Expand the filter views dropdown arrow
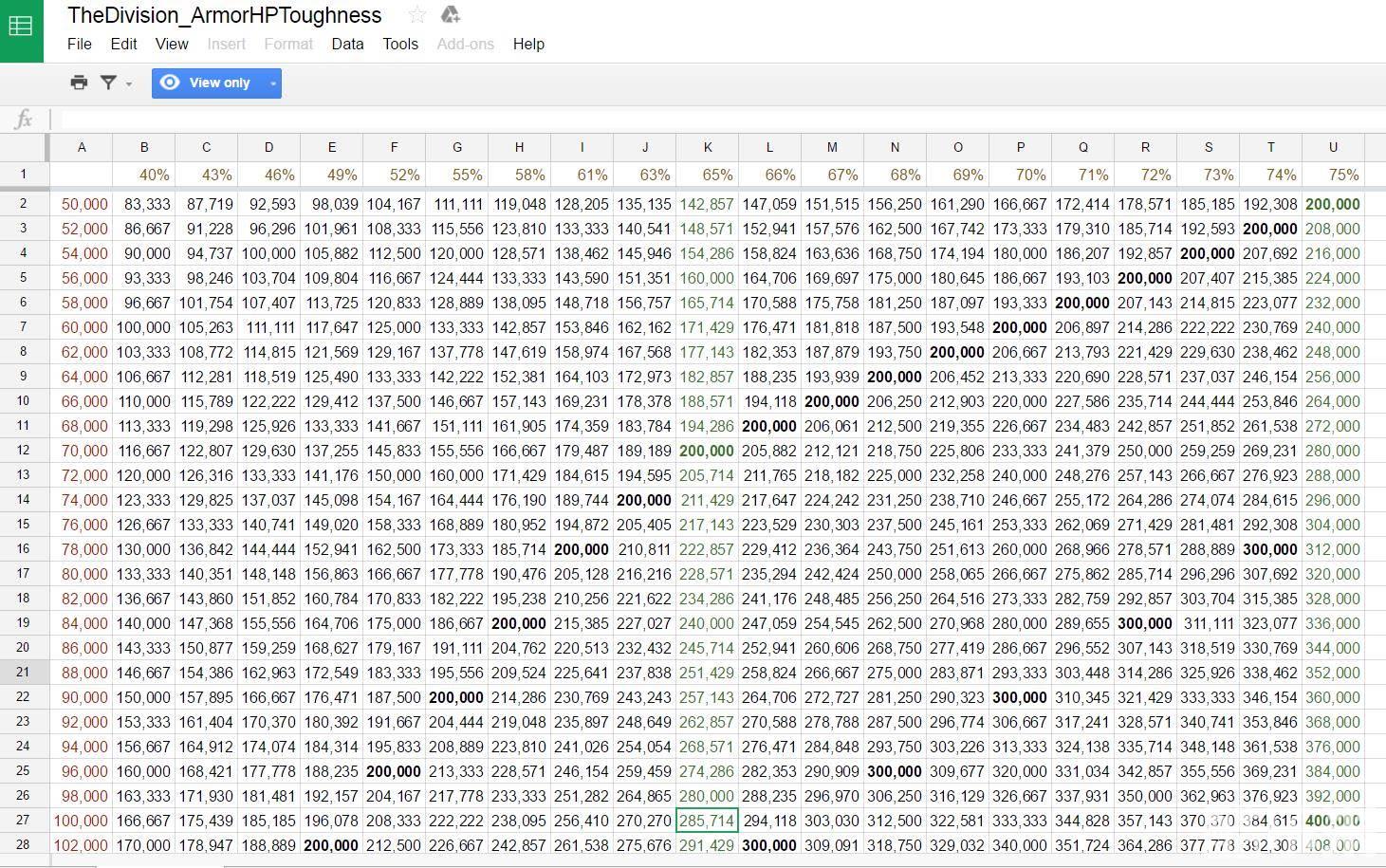 (129, 83)
